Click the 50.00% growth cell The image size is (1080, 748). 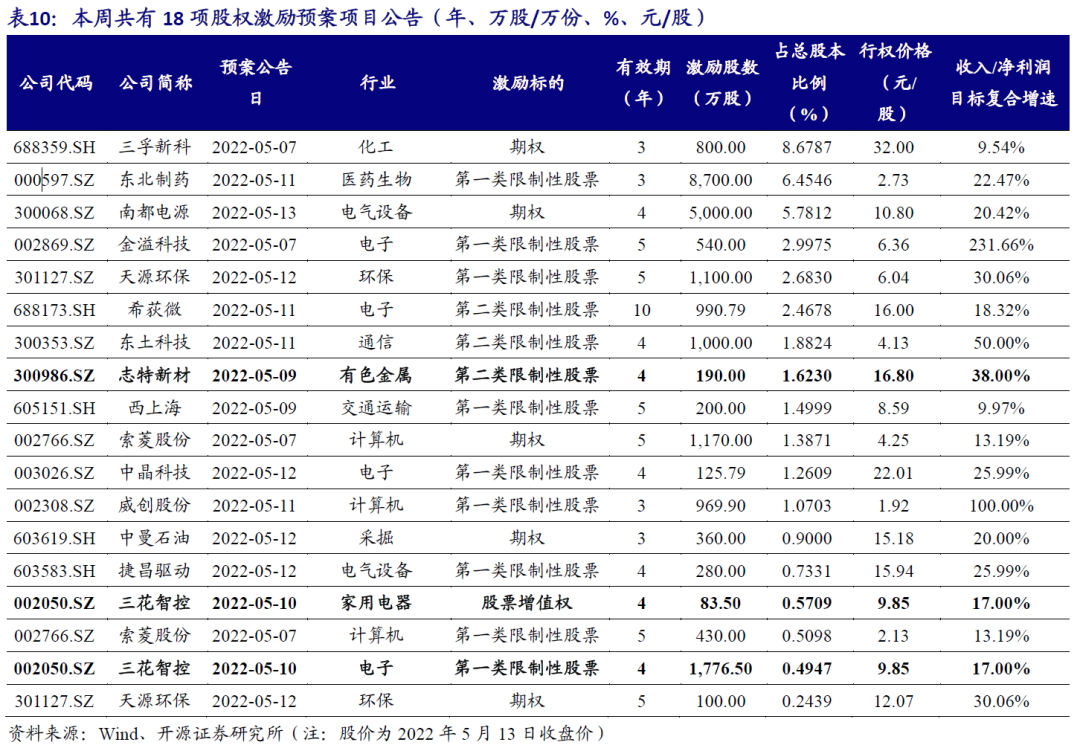(x=1001, y=343)
